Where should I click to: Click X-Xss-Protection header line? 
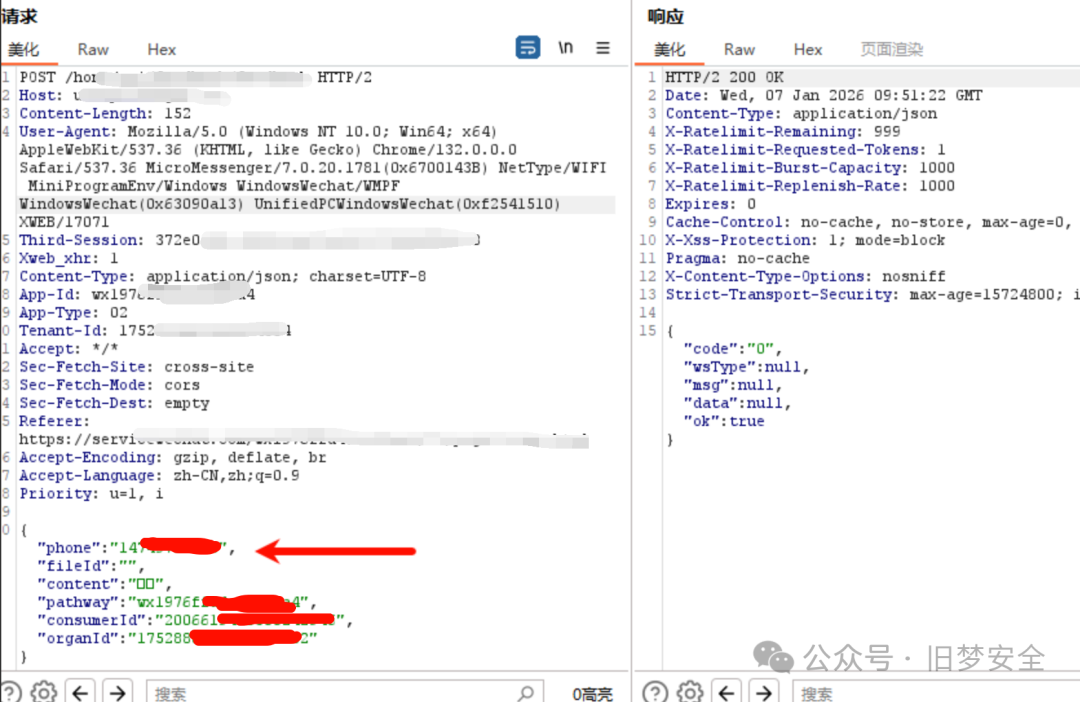coord(805,240)
